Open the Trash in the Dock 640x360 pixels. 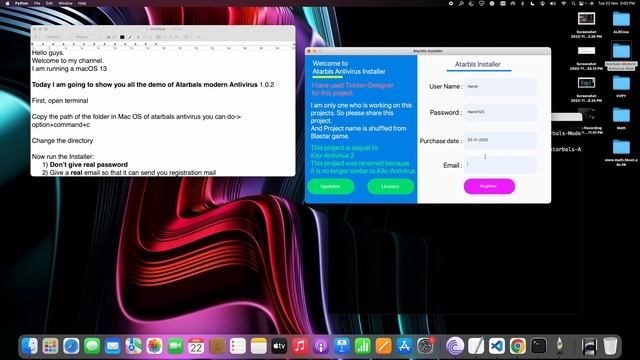610,347
